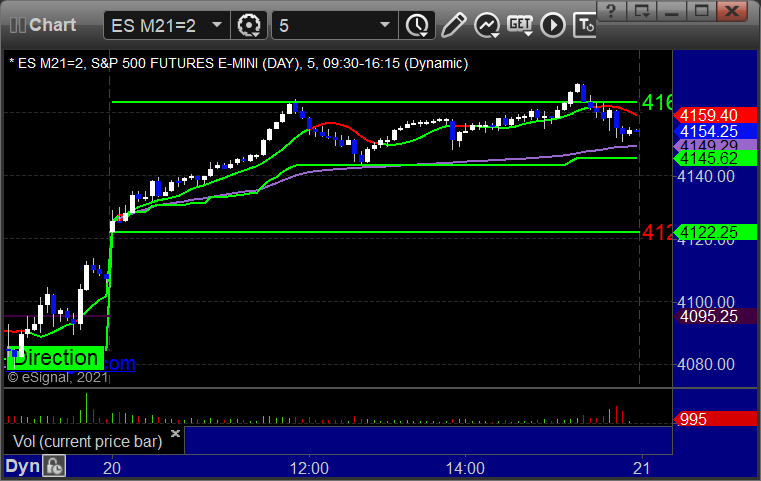Close the chart window
This screenshot has height=481, width=761.
click(733, 10)
